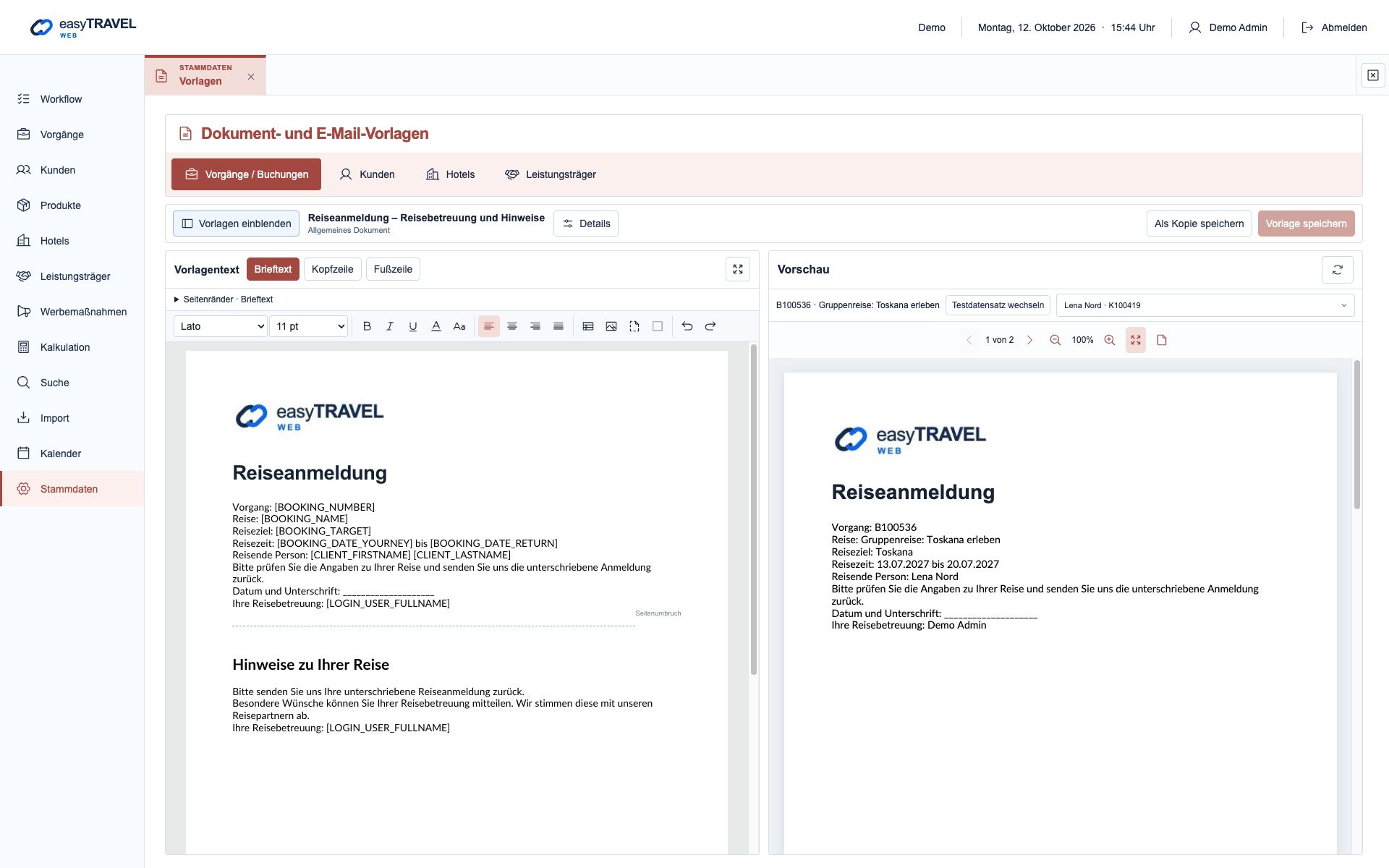The height and width of the screenshot is (868, 1389).
Task: Open the font family dropdown Lato
Action: coord(221,326)
